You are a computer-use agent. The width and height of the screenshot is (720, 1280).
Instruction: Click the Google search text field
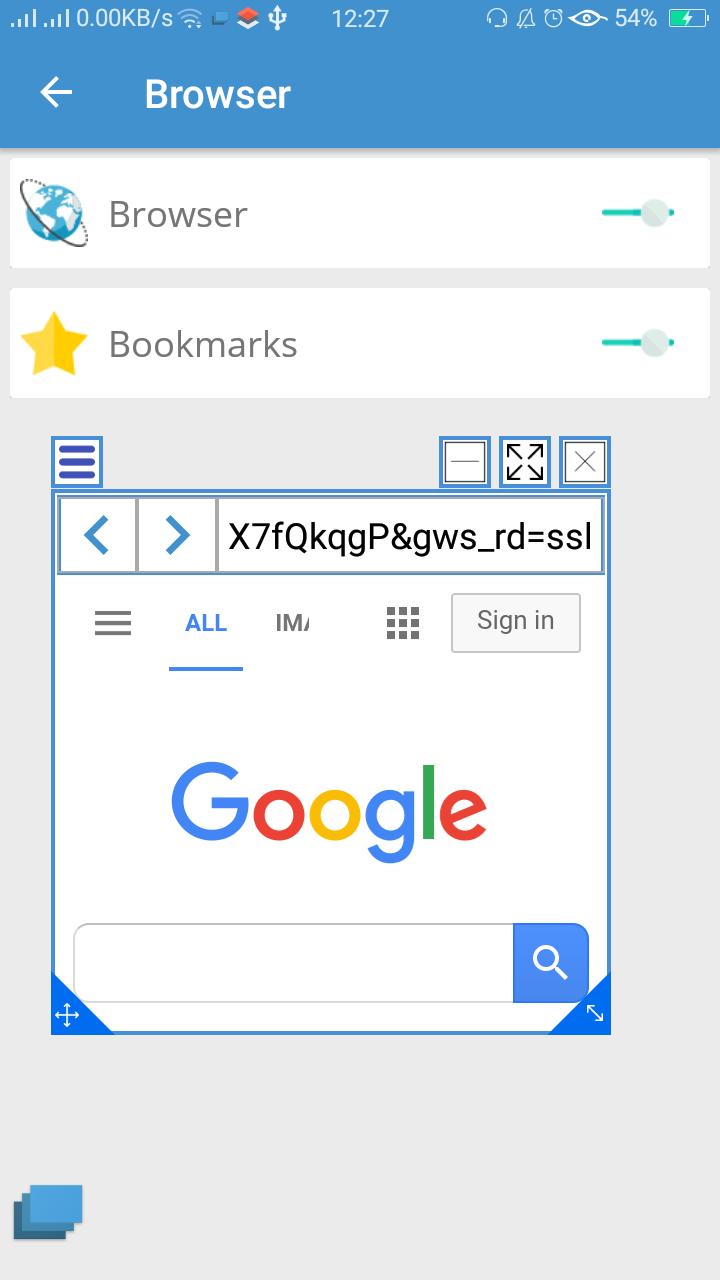[293, 962]
